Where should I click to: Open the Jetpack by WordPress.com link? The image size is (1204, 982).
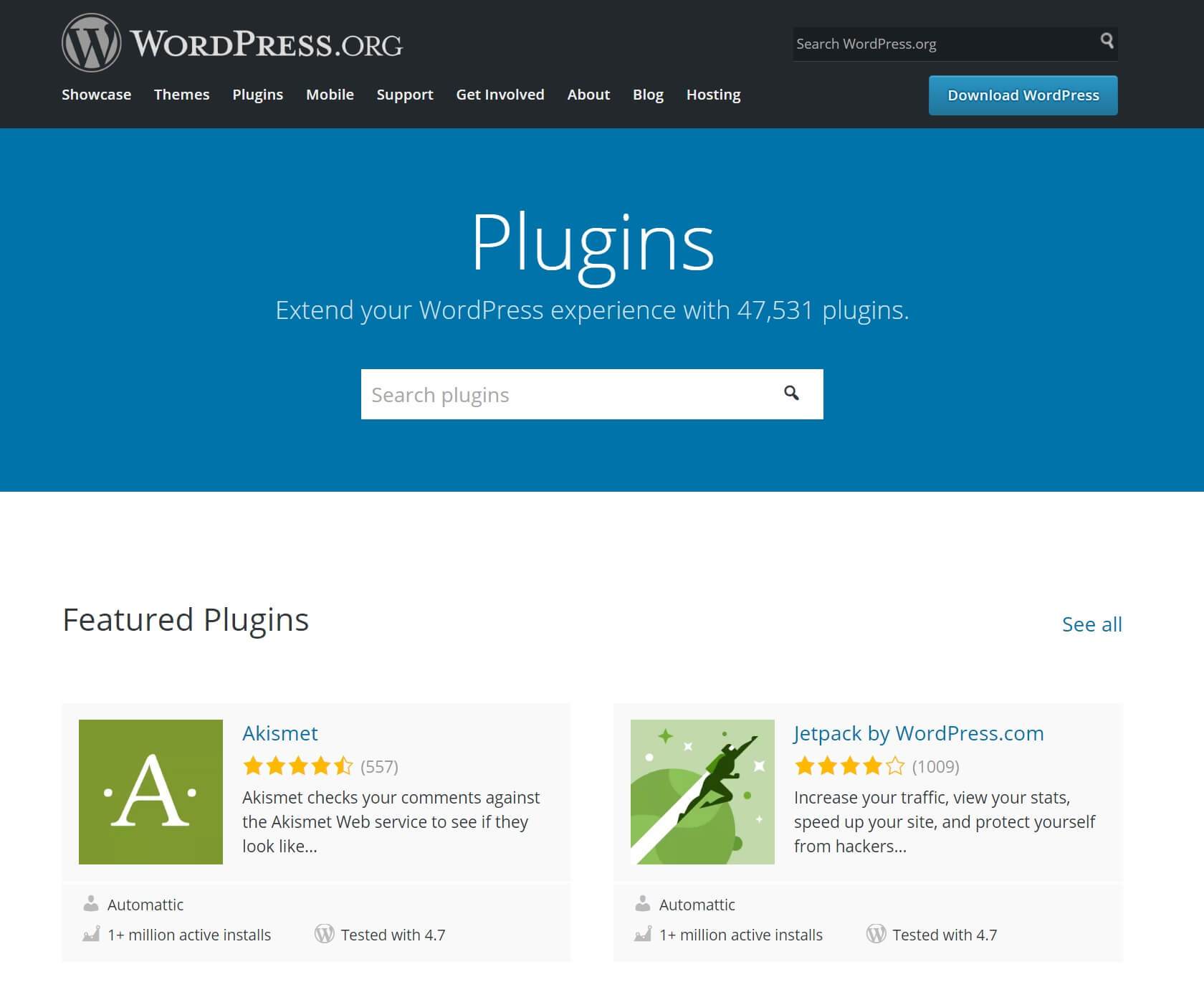pyautogui.click(x=918, y=733)
